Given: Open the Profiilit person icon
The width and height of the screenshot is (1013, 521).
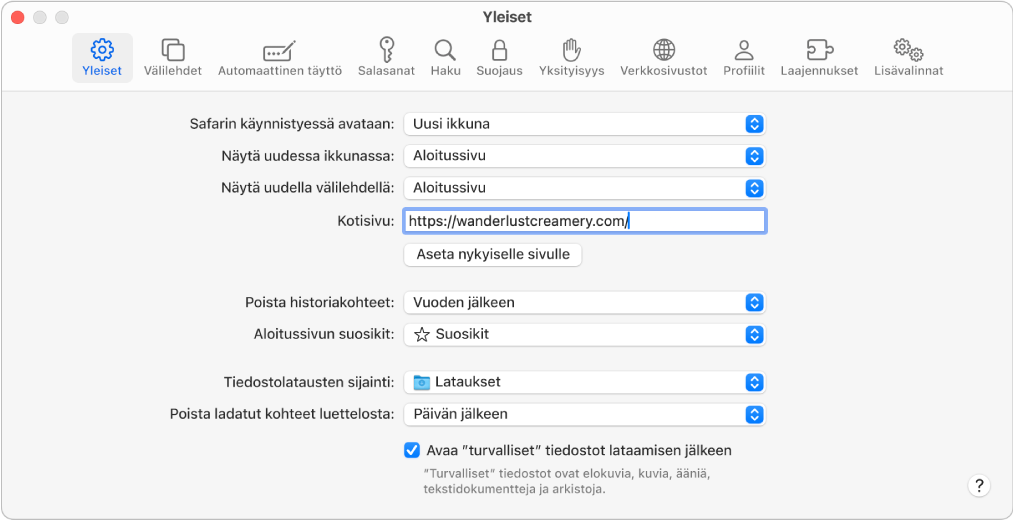Looking at the screenshot, I should click(x=743, y=50).
